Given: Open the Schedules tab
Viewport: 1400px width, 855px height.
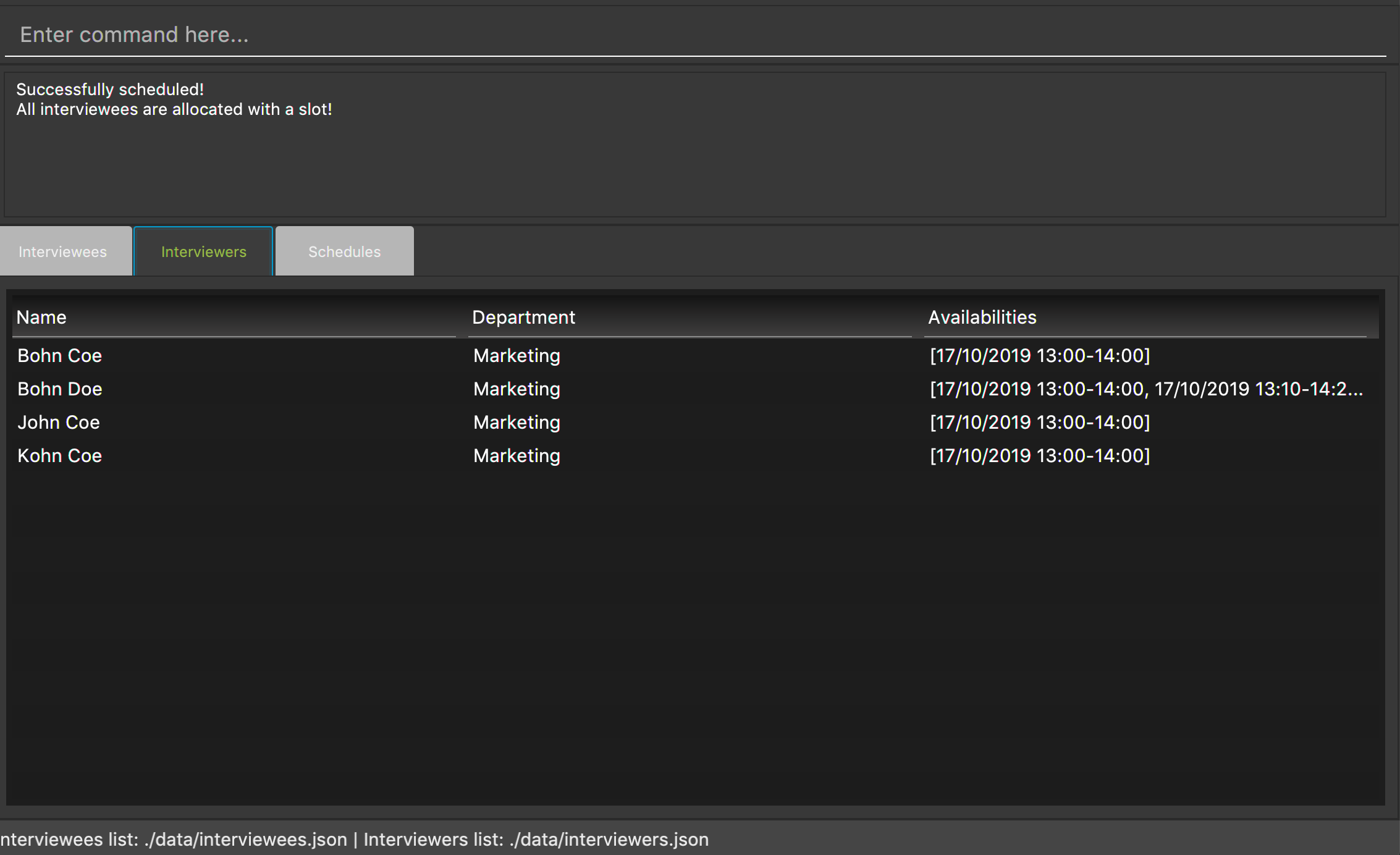Looking at the screenshot, I should pyautogui.click(x=344, y=251).
